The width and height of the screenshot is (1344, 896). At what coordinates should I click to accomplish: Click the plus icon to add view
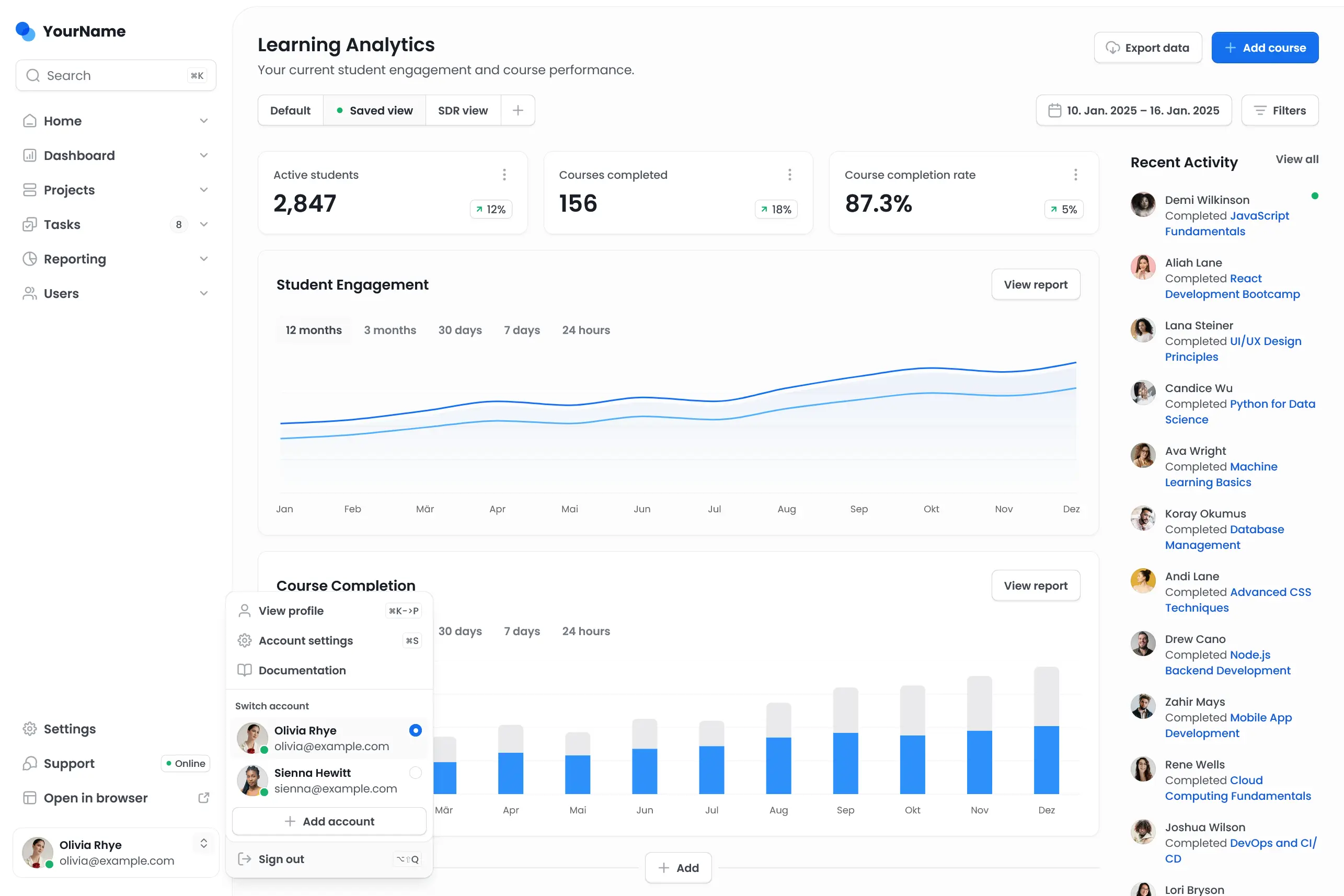pos(518,110)
